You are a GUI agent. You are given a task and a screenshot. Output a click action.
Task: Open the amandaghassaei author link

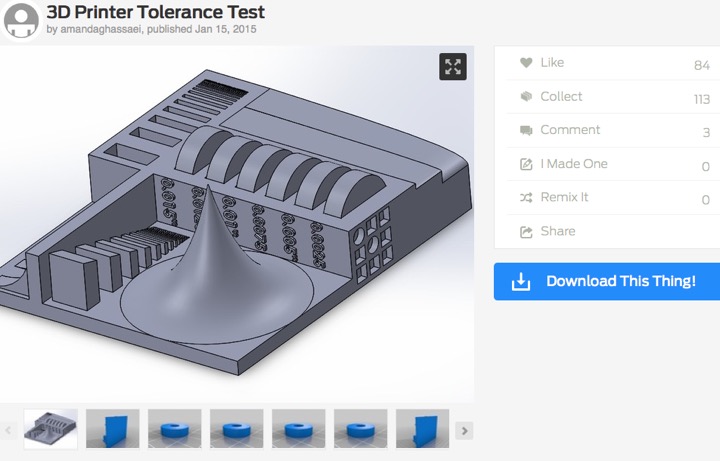pyautogui.click(x=101, y=29)
